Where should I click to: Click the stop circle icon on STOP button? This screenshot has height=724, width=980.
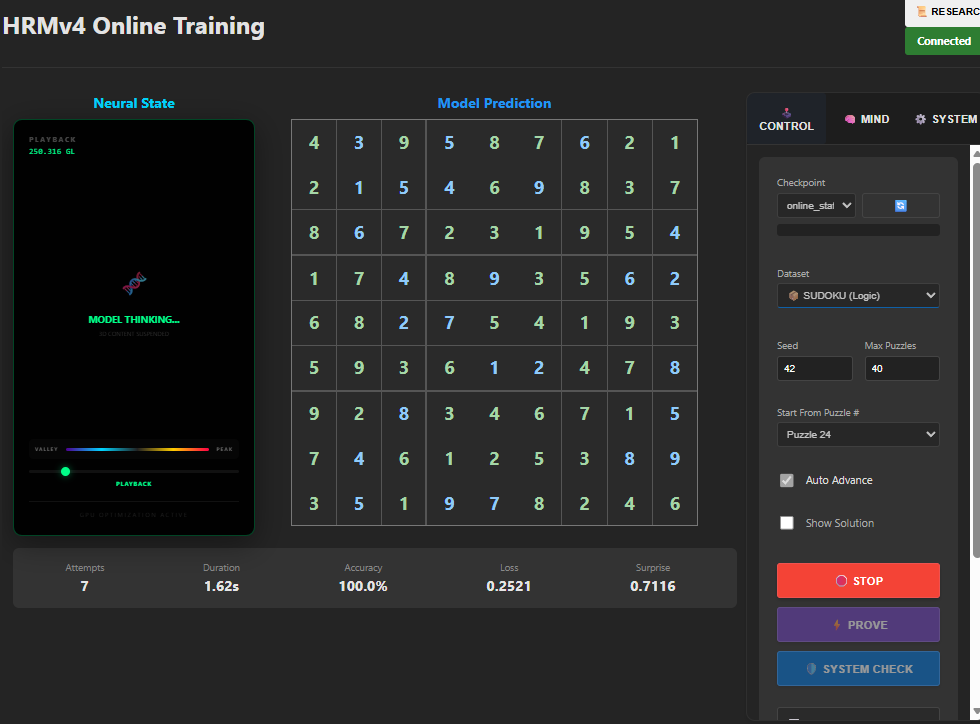pyautogui.click(x=841, y=581)
